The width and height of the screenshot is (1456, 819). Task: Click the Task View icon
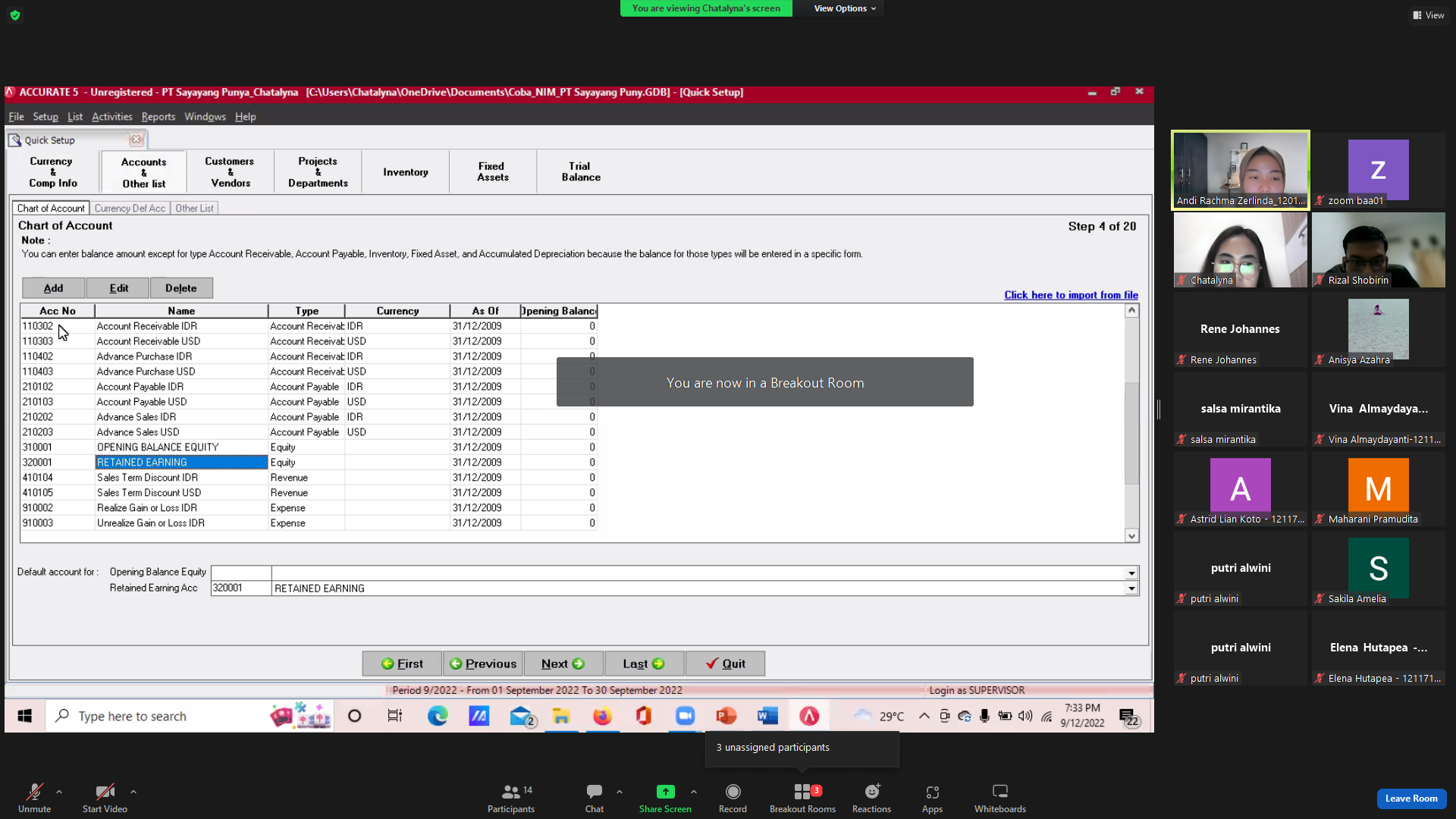[395, 716]
